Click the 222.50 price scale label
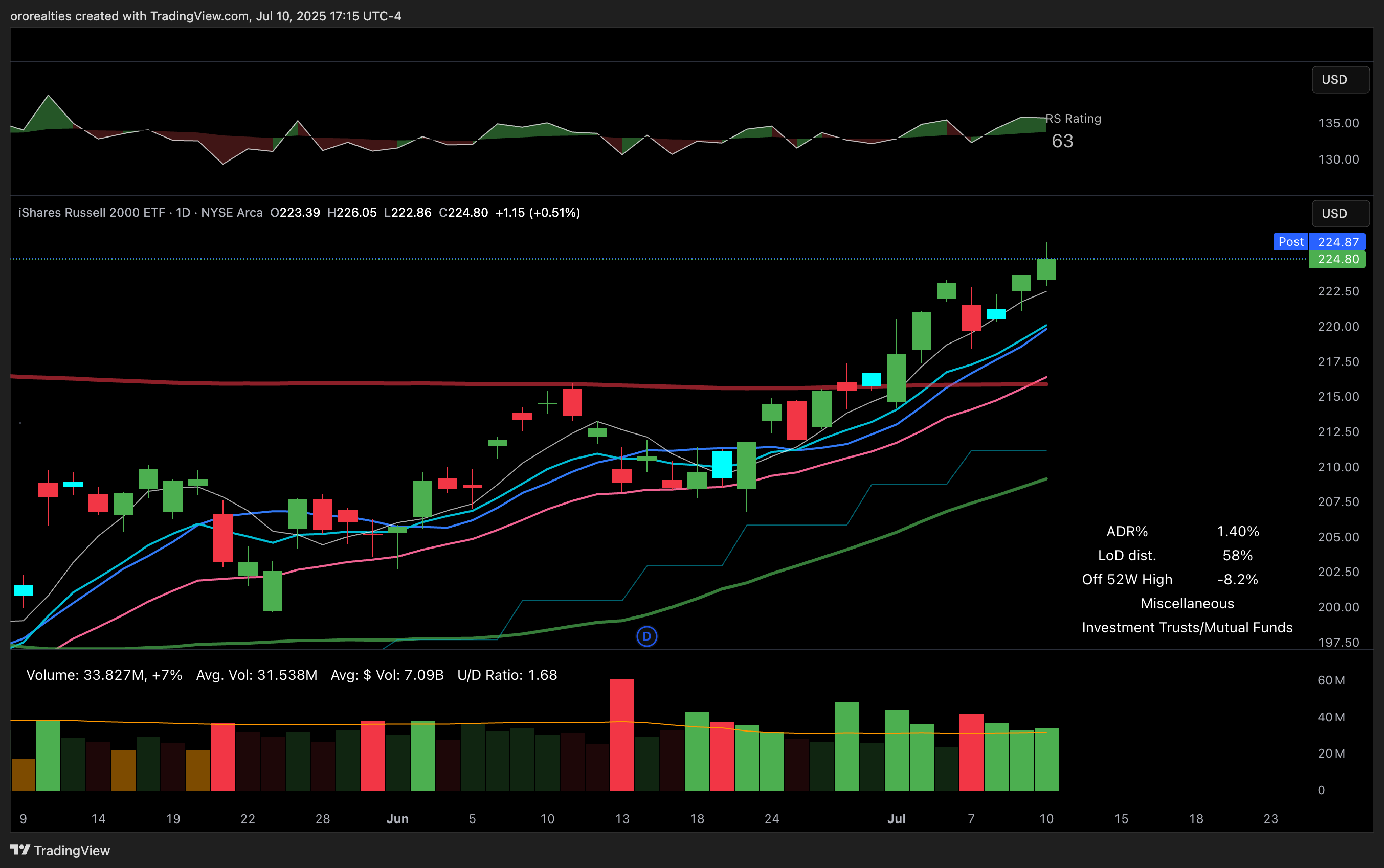Screen dimensions: 1384x868 click(1338, 291)
